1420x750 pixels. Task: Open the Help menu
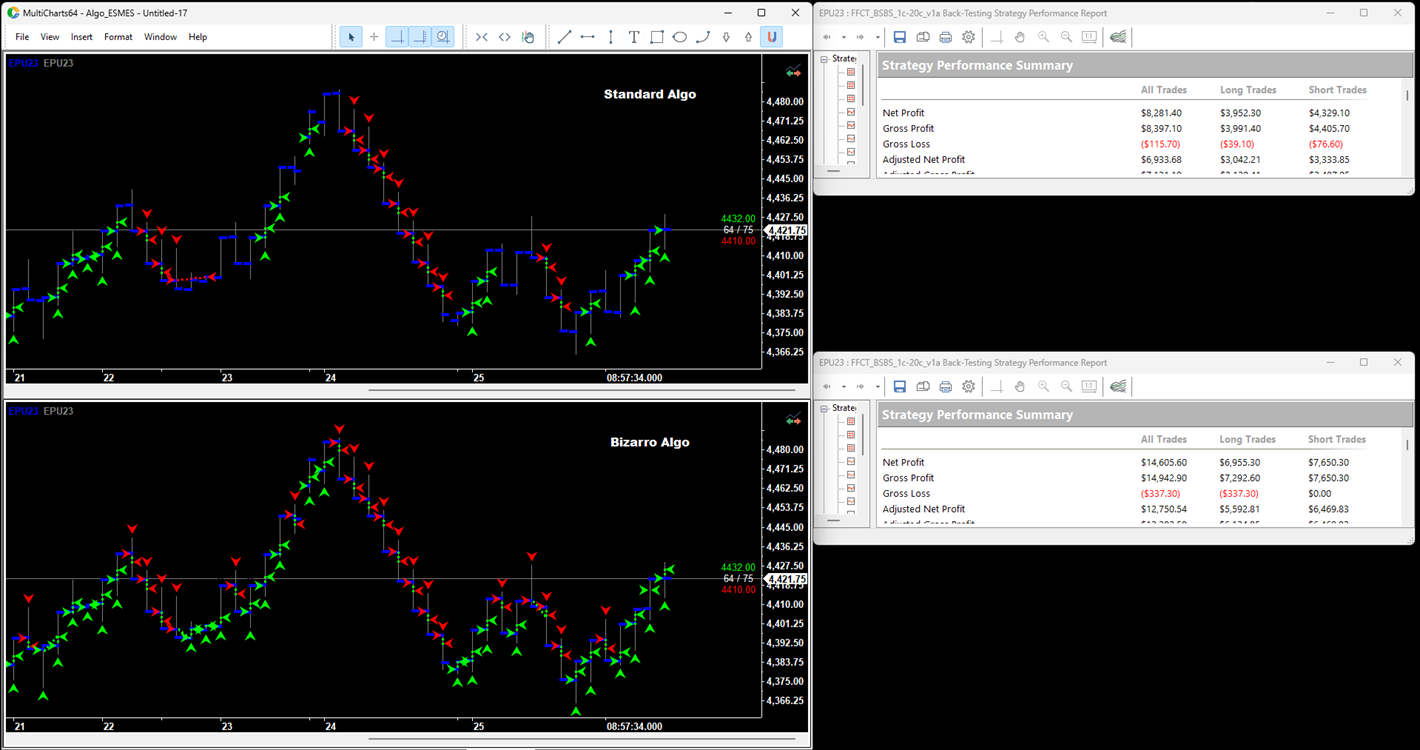point(198,37)
